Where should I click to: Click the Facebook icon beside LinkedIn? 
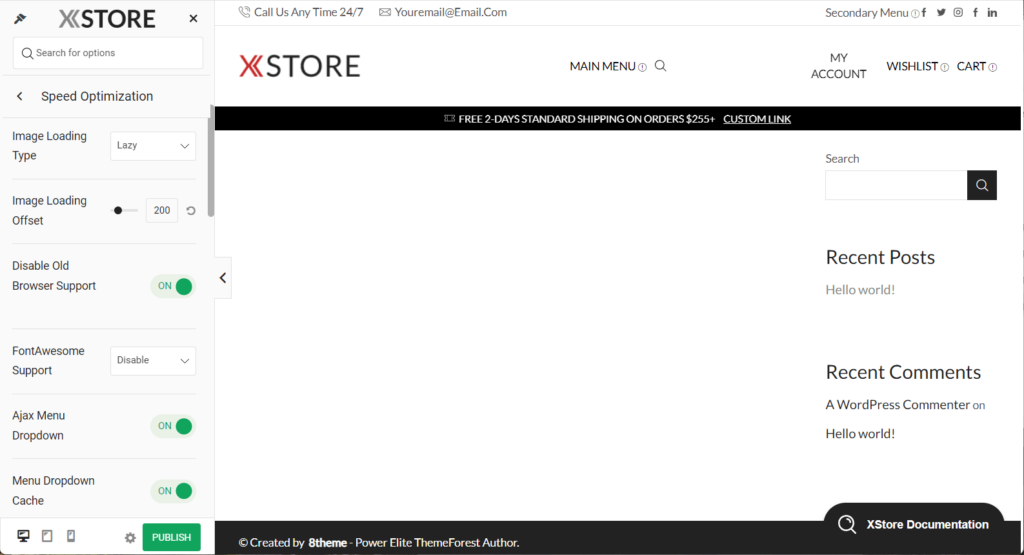975,12
